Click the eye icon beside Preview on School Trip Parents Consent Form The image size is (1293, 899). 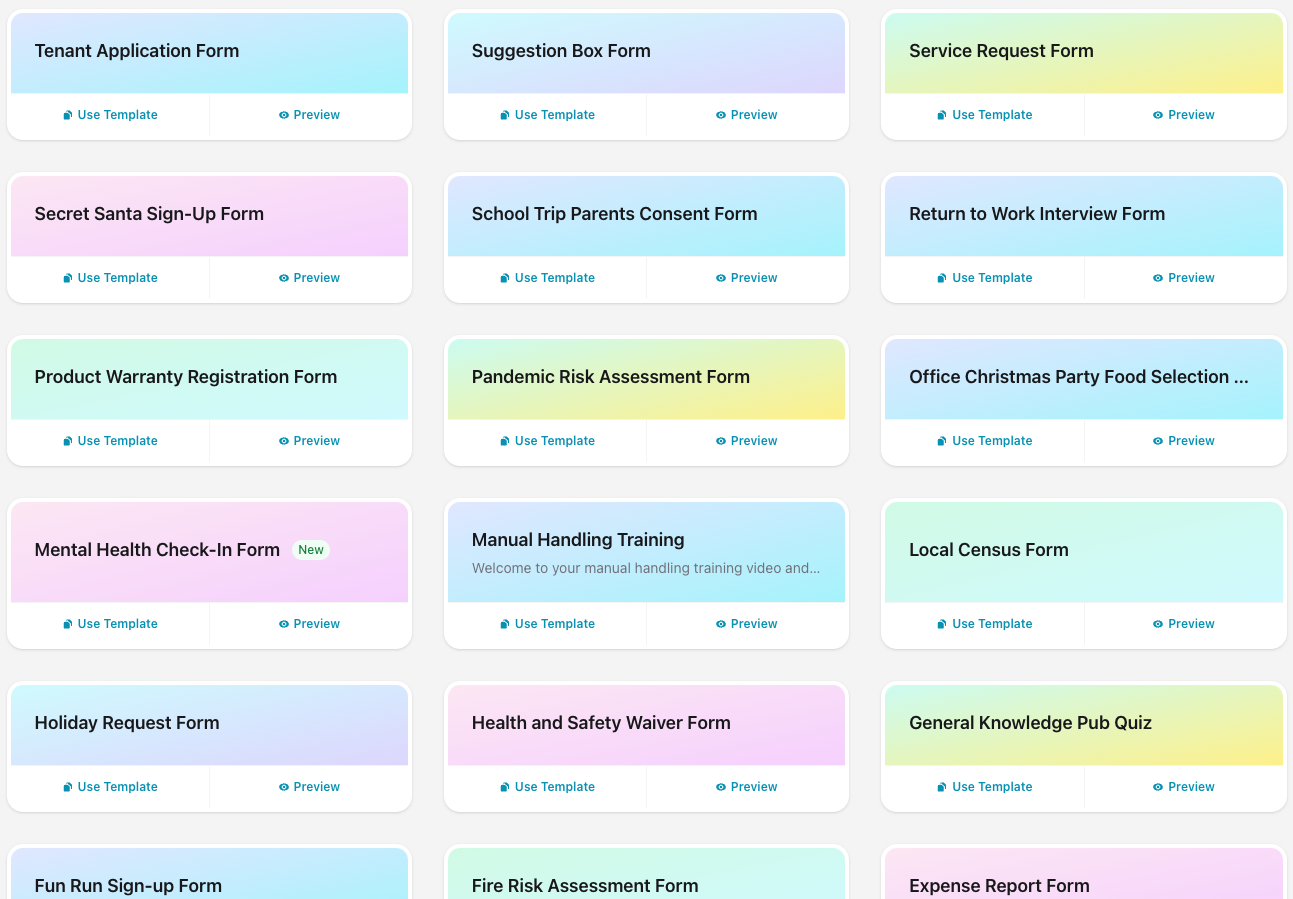(720, 277)
